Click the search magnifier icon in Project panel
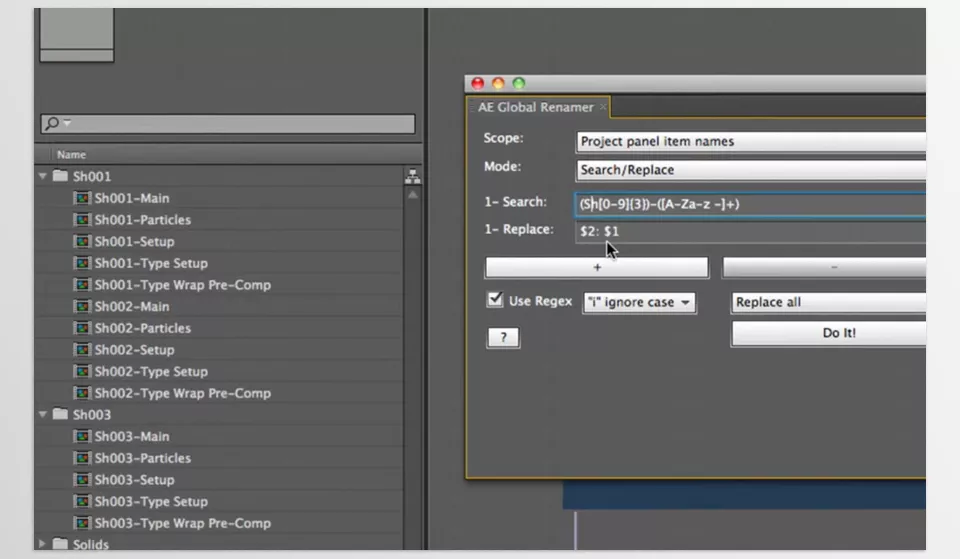960x559 pixels. click(53, 123)
